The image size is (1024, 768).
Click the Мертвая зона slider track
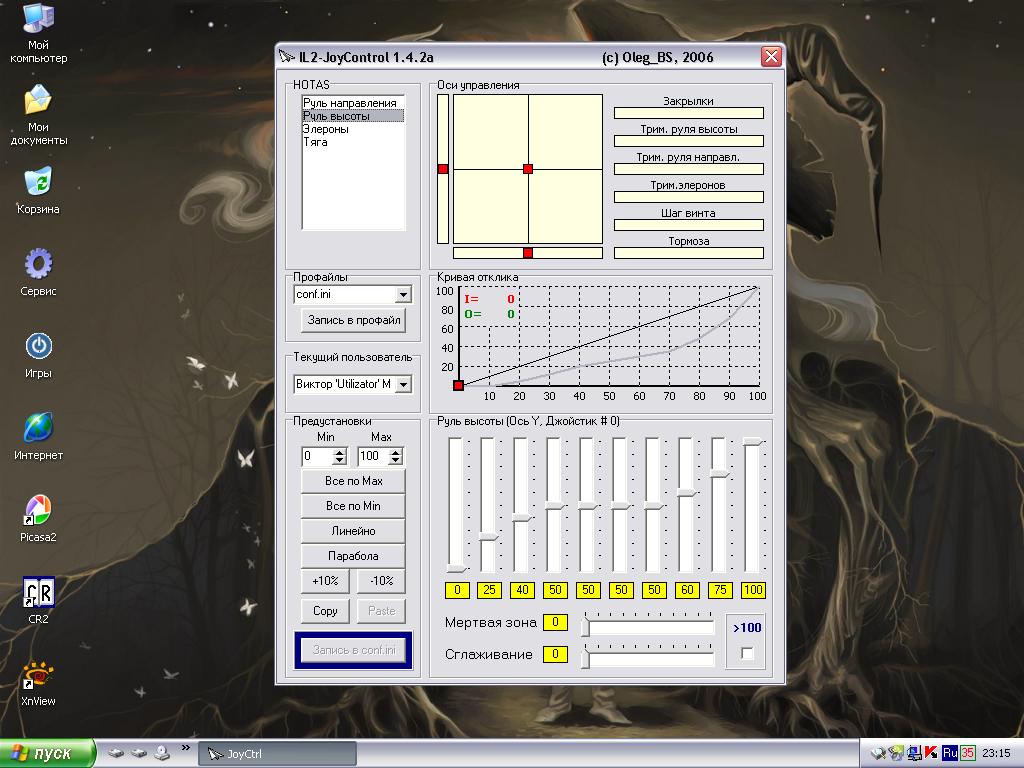coord(648,628)
